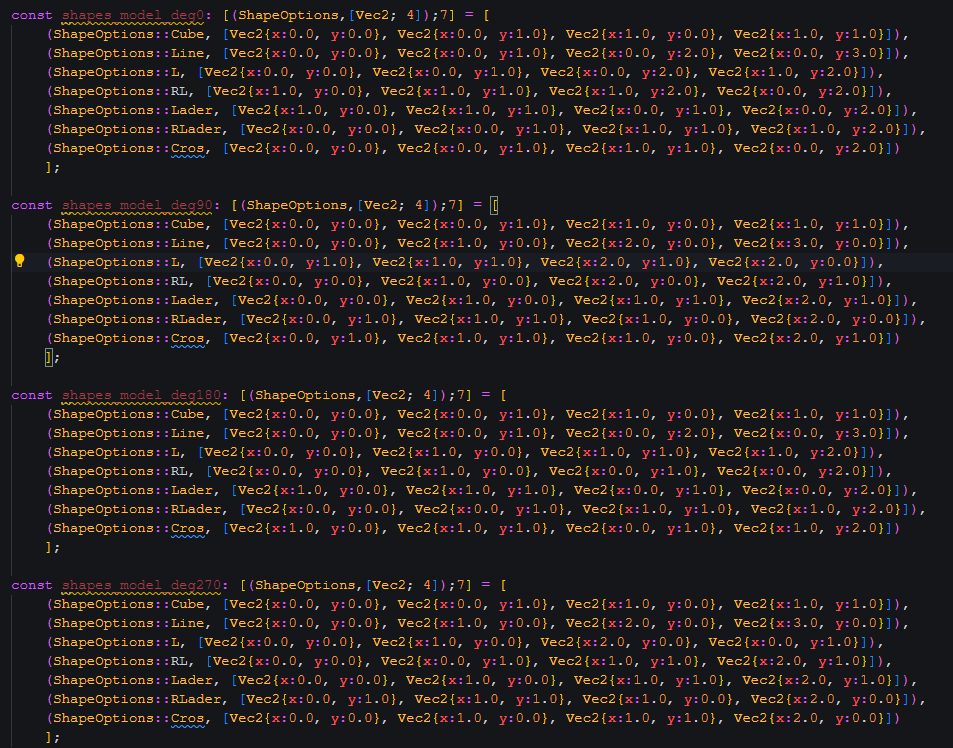Click ShapeOptions::L in the deg180 array
The image size is (953, 748).
coord(116,452)
